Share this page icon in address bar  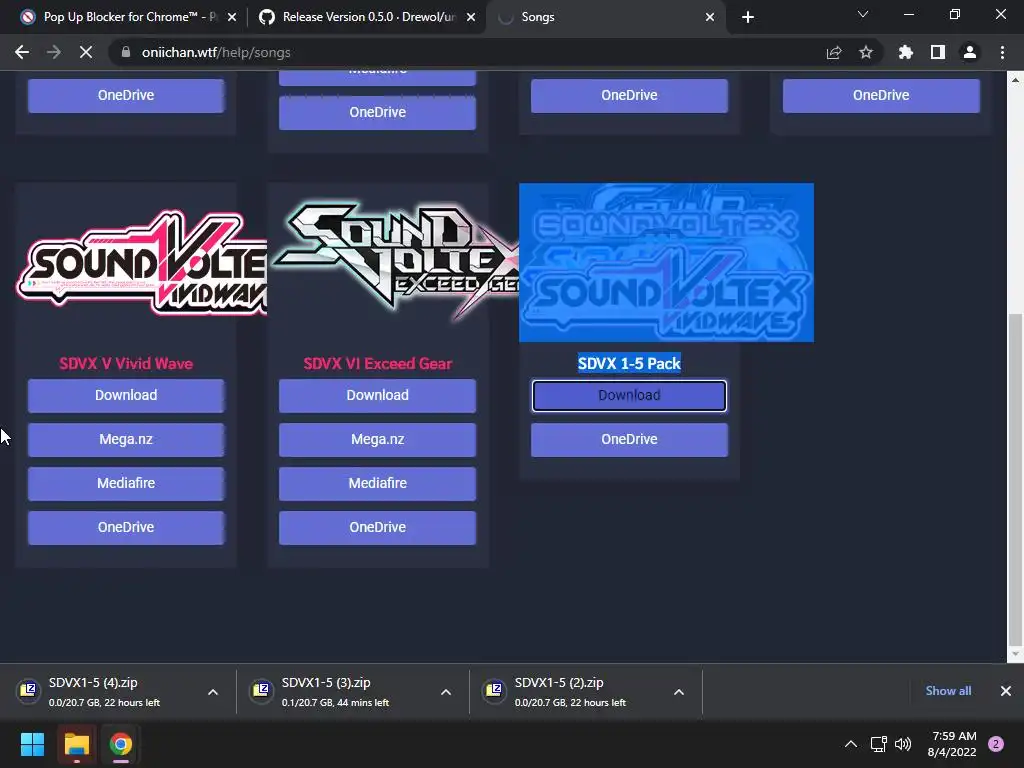click(834, 52)
